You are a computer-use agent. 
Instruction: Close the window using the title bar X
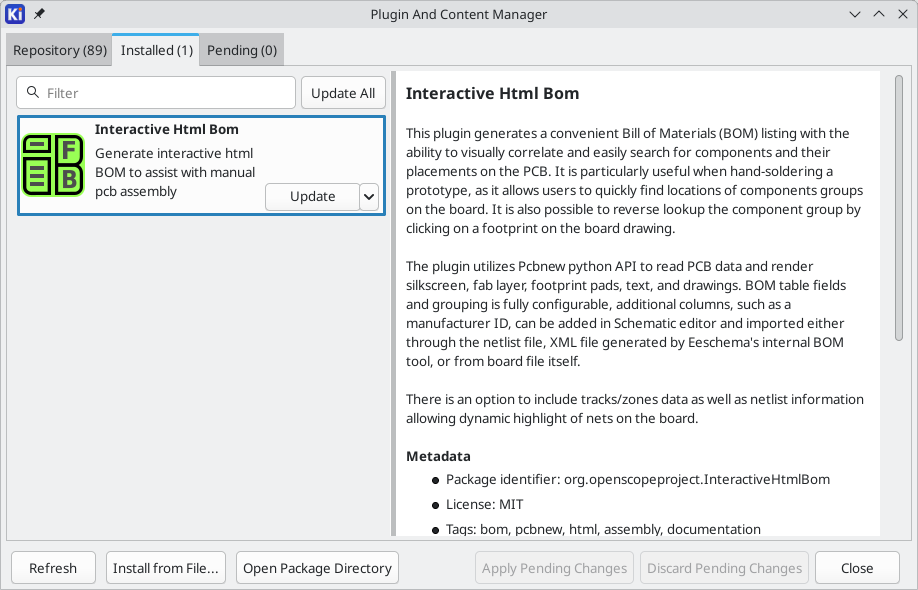coord(901,14)
